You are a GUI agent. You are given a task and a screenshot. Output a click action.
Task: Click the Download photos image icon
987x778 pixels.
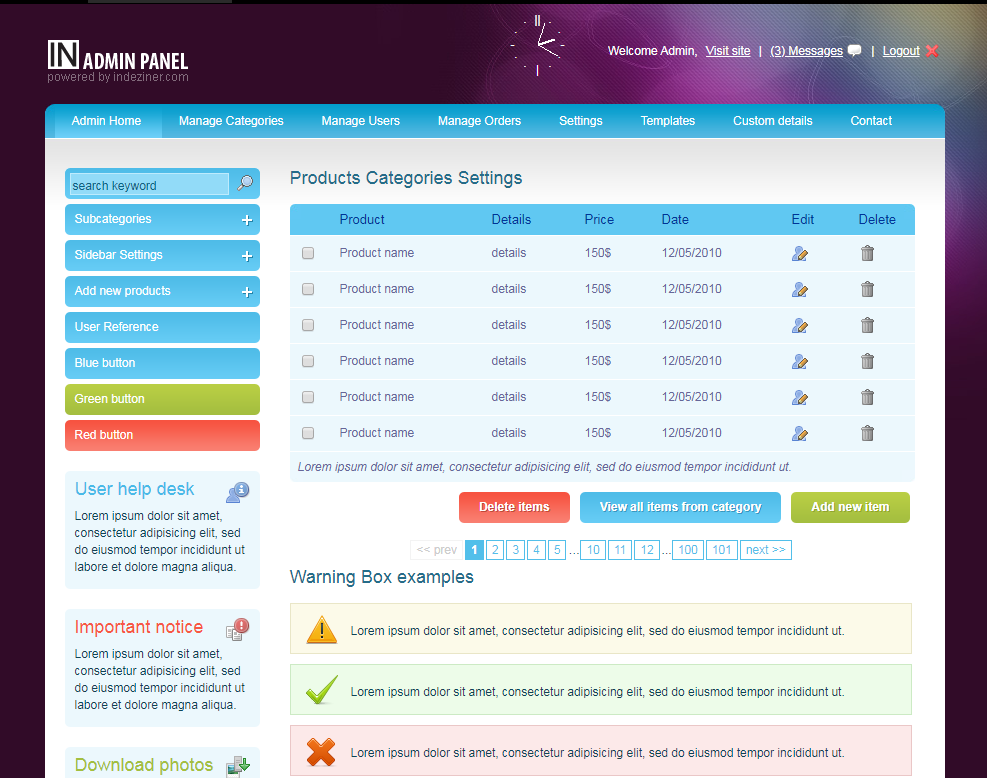coord(238,767)
